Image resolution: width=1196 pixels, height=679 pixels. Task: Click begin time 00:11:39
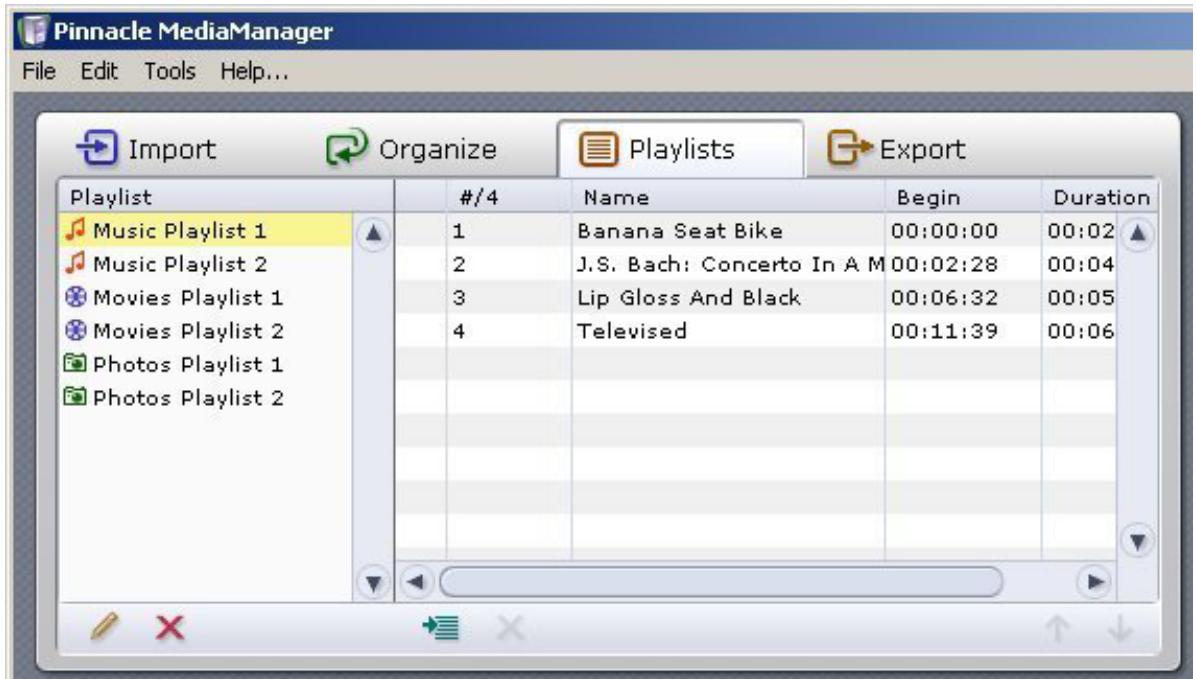click(x=944, y=331)
